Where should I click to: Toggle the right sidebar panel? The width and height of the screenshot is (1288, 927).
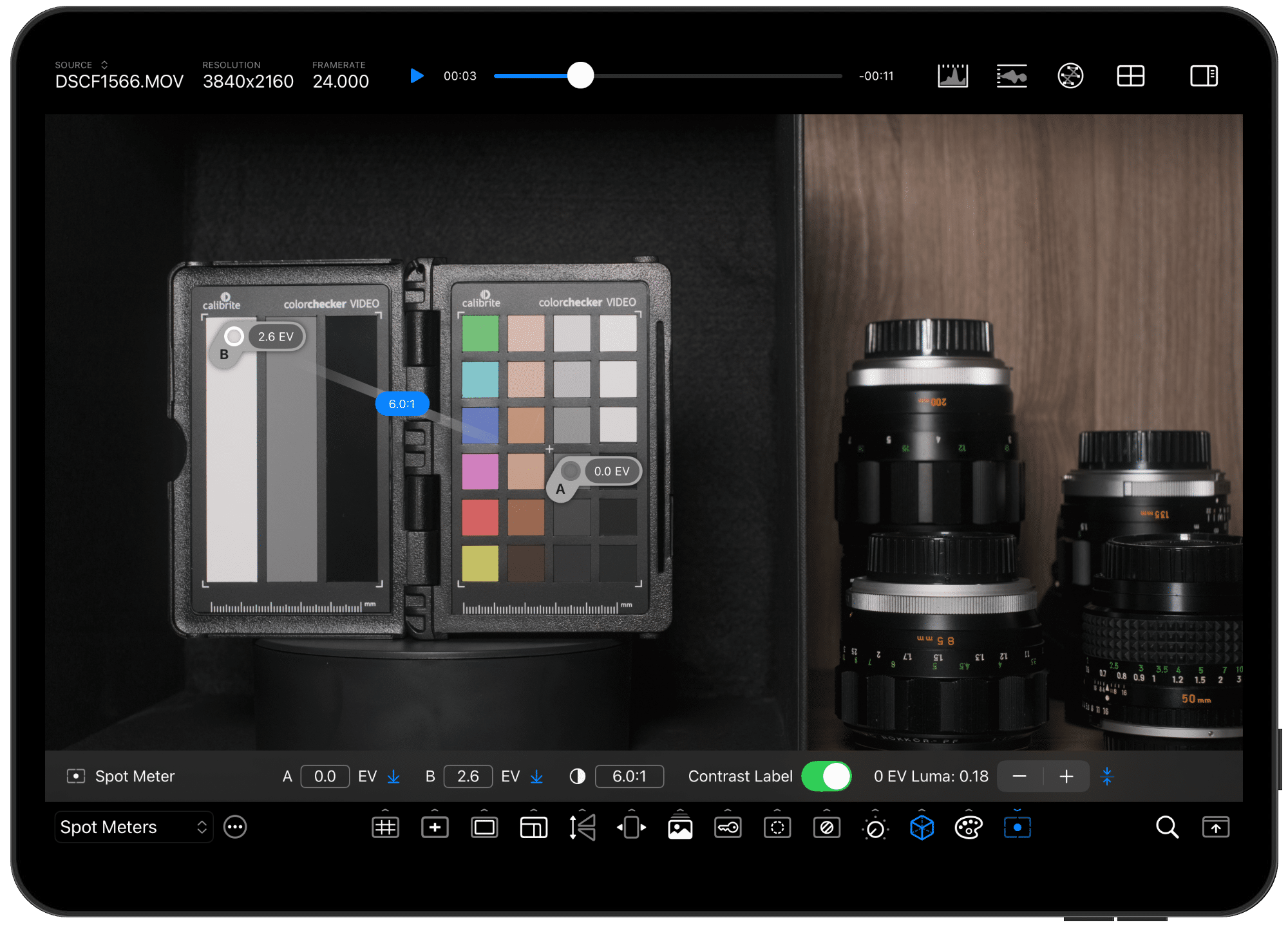pyautogui.click(x=1203, y=76)
